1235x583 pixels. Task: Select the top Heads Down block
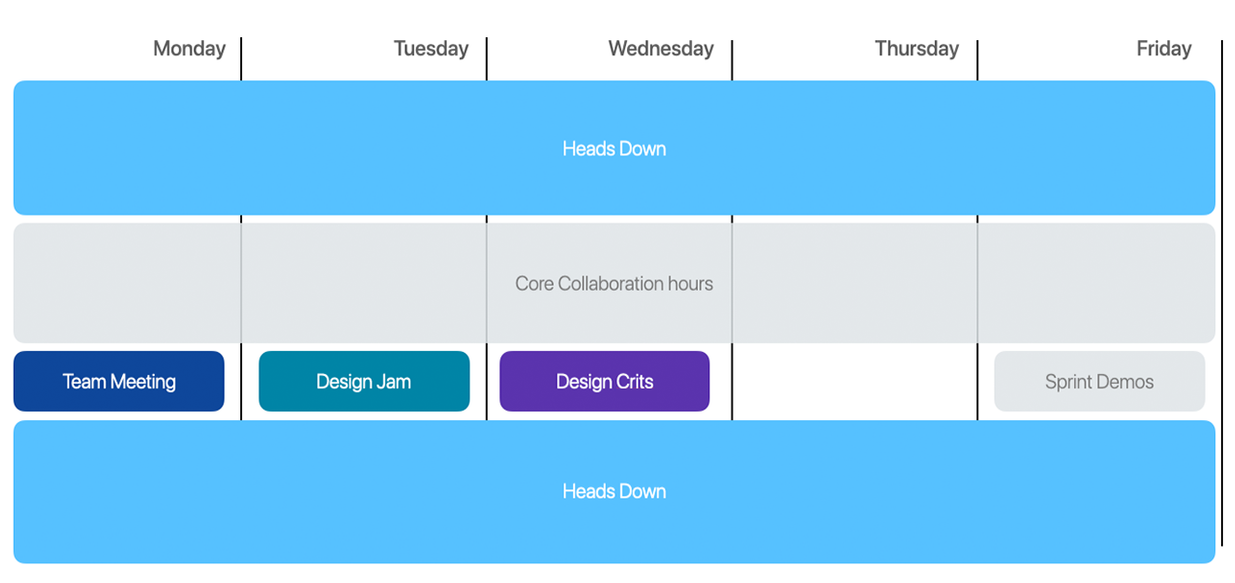click(614, 148)
